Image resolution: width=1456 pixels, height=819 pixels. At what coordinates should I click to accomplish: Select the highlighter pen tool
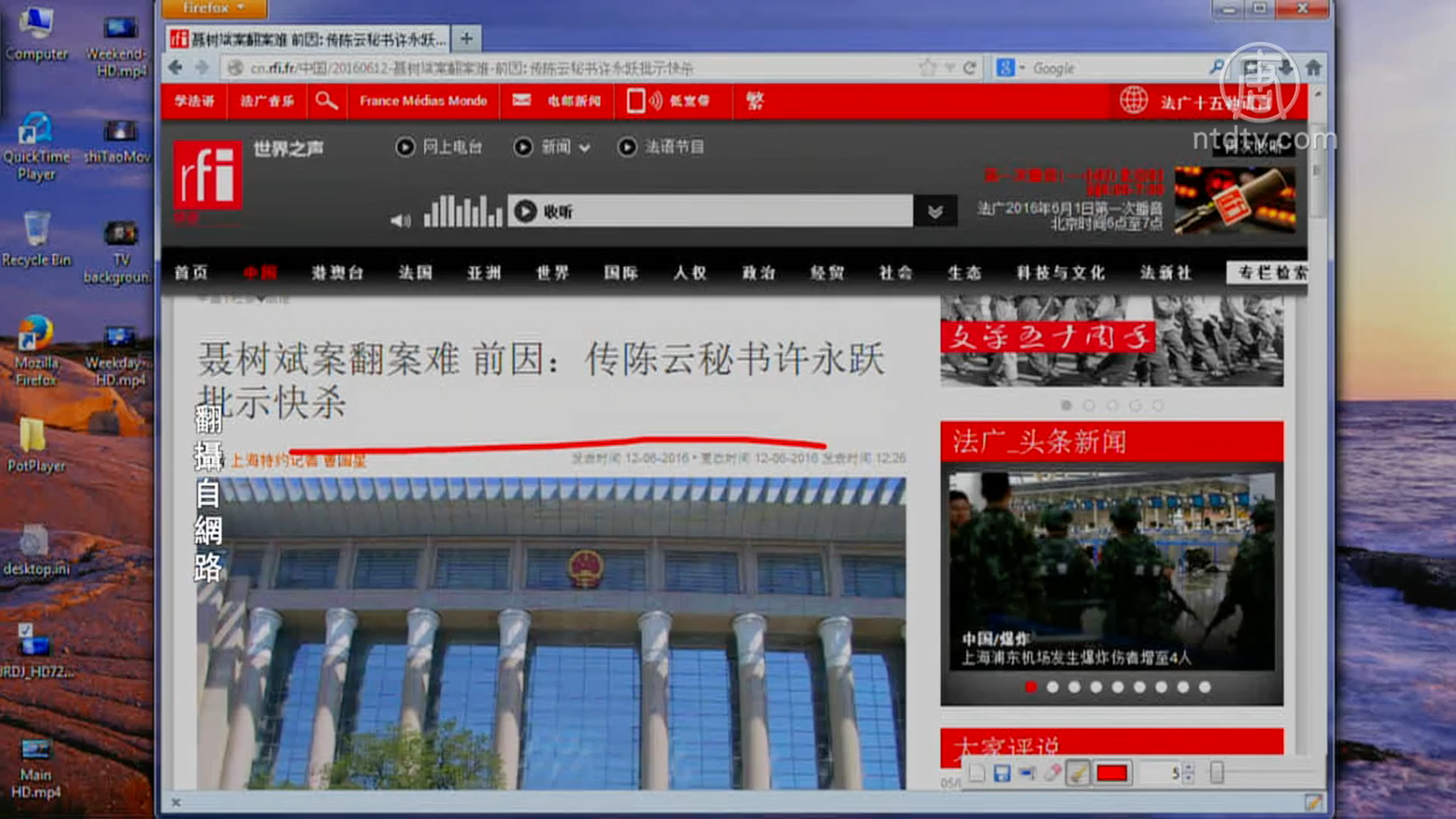coord(1077,773)
